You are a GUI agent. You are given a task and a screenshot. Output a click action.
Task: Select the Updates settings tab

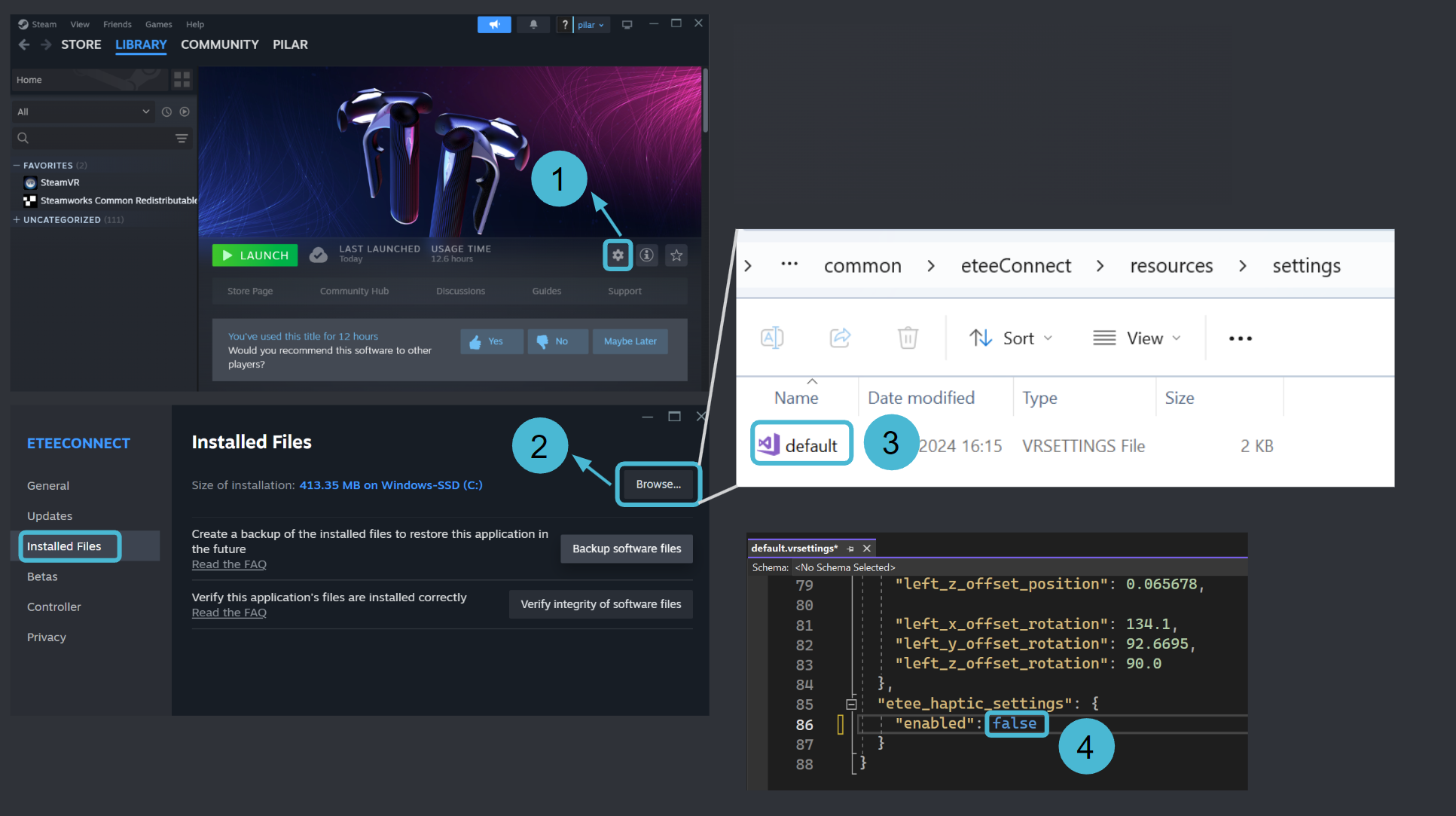pos(50,516)
